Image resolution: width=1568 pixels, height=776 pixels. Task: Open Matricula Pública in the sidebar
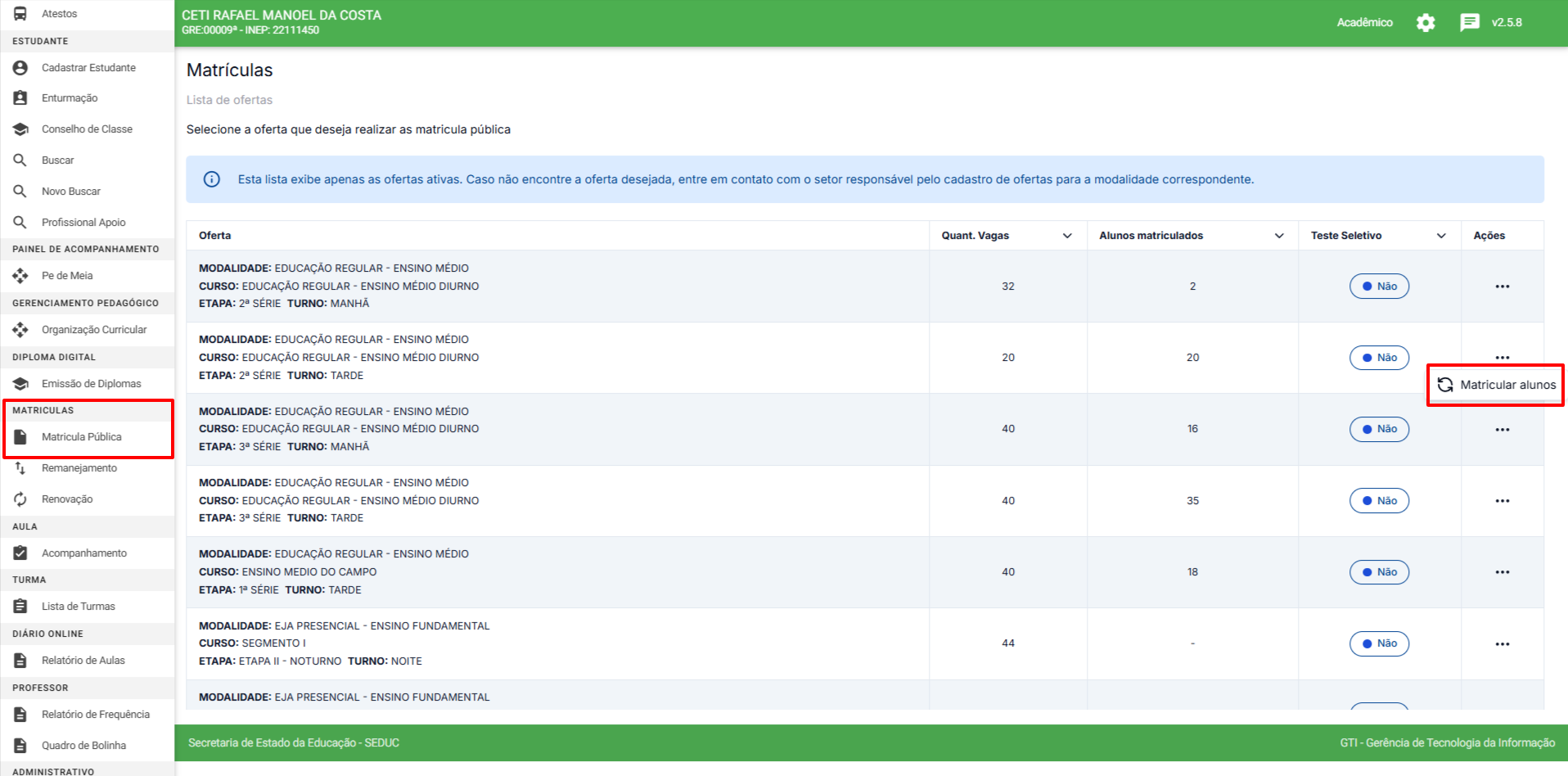81,437
